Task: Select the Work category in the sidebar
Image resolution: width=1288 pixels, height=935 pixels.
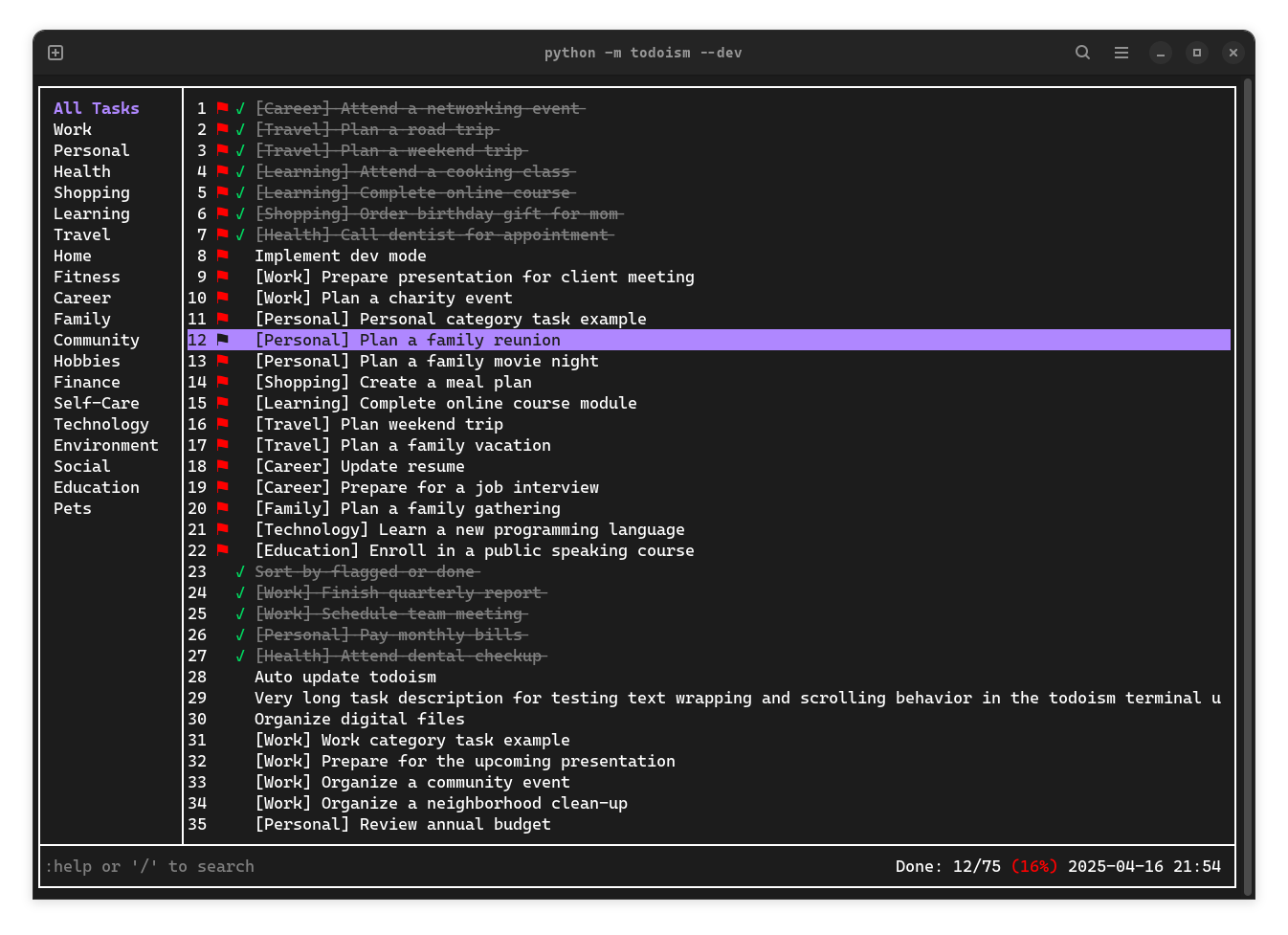Action: pyautogui.click(x=73, y=128)
